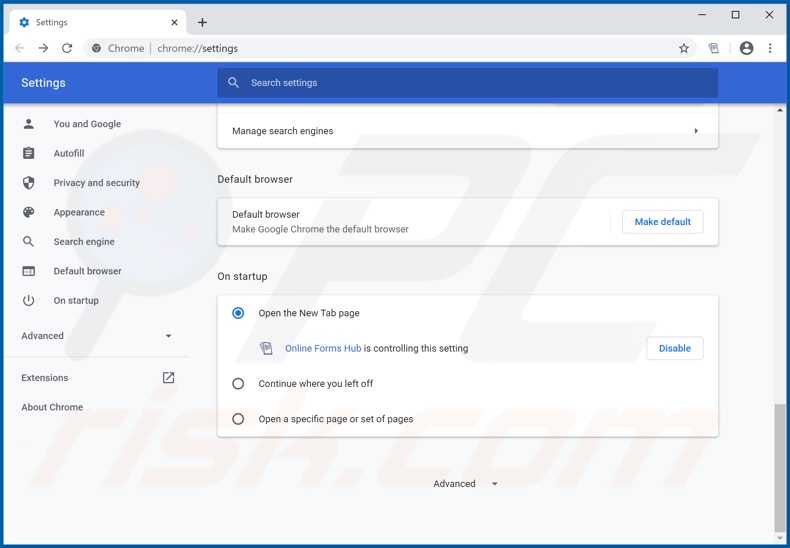This screenshot has width=790, height=548.
Task: Open You and Google settings section
Action: click(87, 124)
